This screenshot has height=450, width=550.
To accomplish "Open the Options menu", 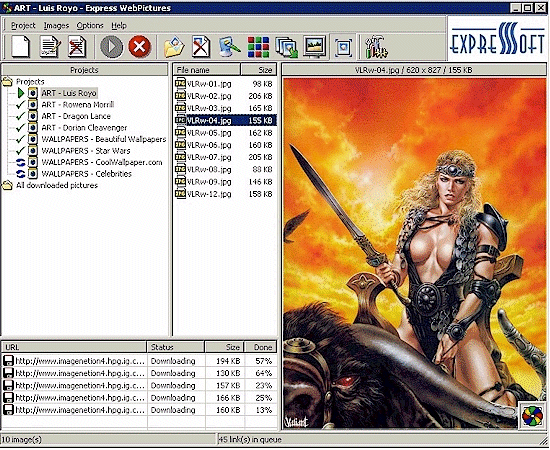I will click(x=90, y=26).
